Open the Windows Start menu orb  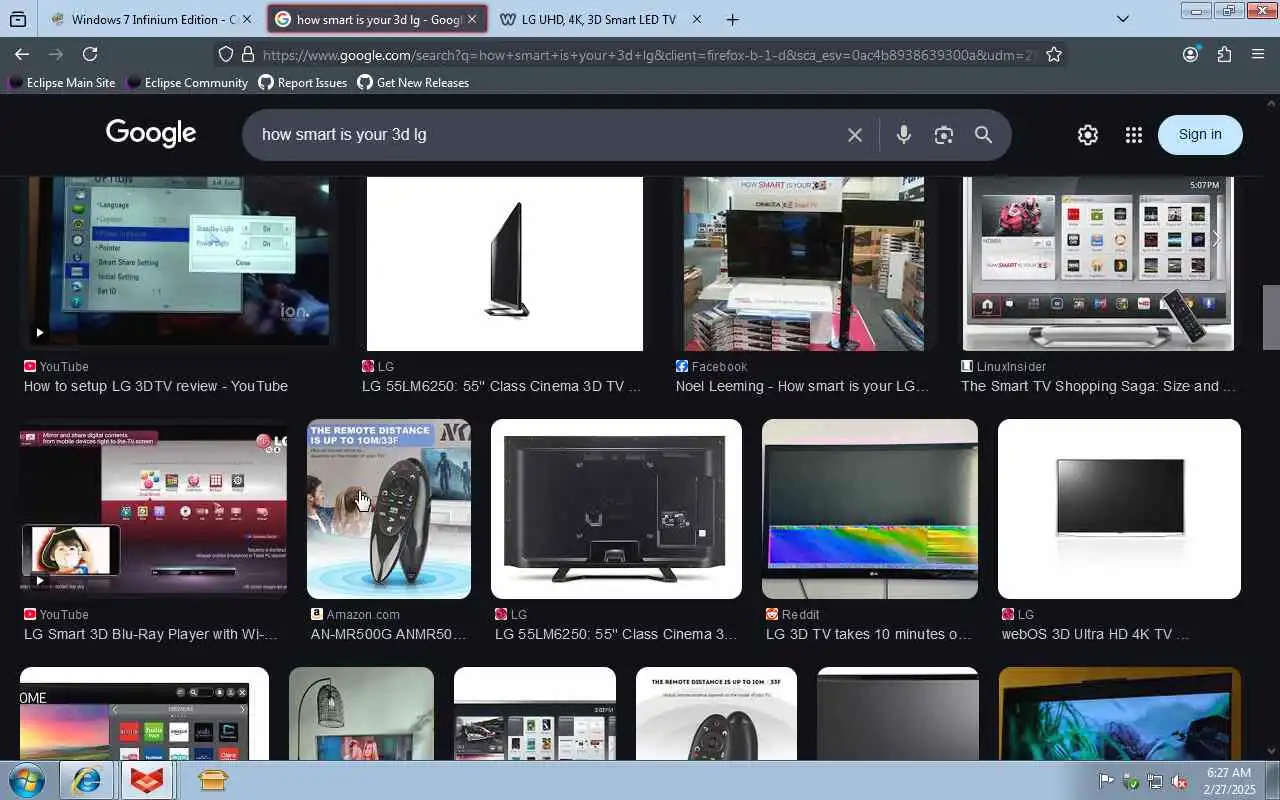coord(25,780)
